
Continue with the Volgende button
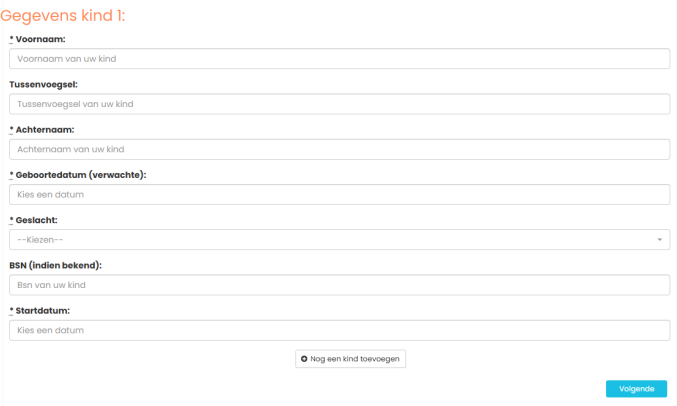[636, 389]
